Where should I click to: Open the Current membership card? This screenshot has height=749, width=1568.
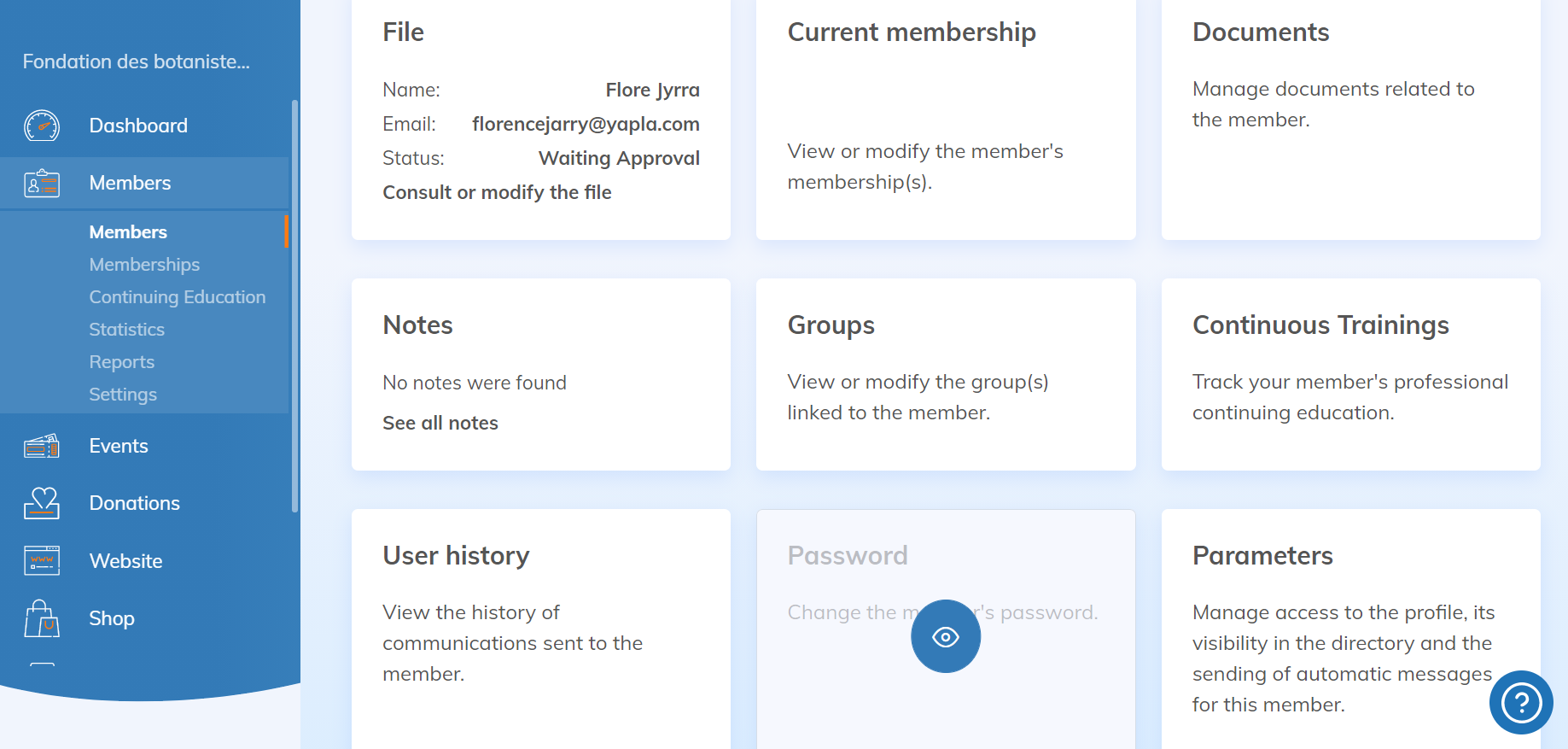945,120
